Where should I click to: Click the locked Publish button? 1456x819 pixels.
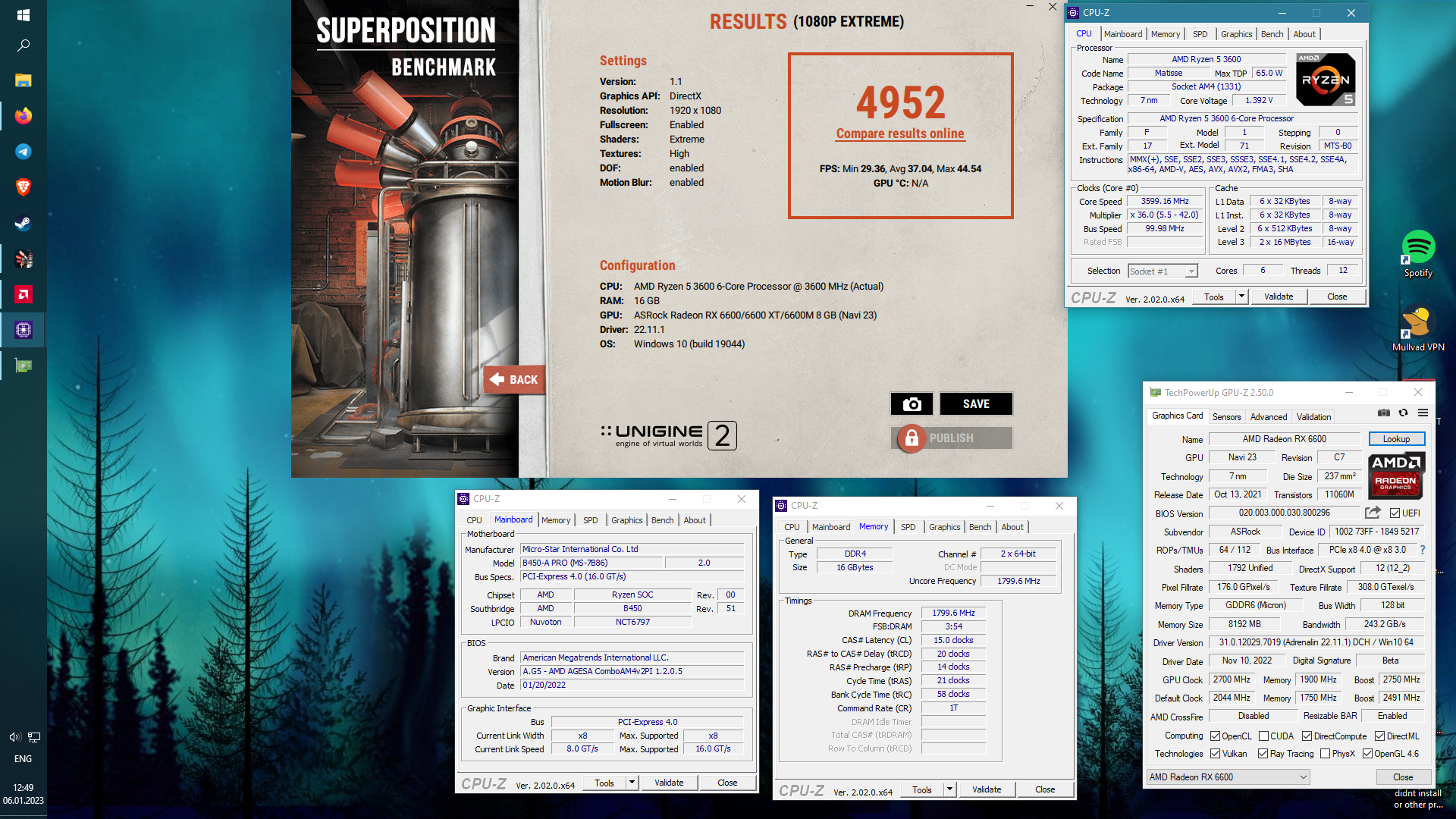[x=952, y=438]
